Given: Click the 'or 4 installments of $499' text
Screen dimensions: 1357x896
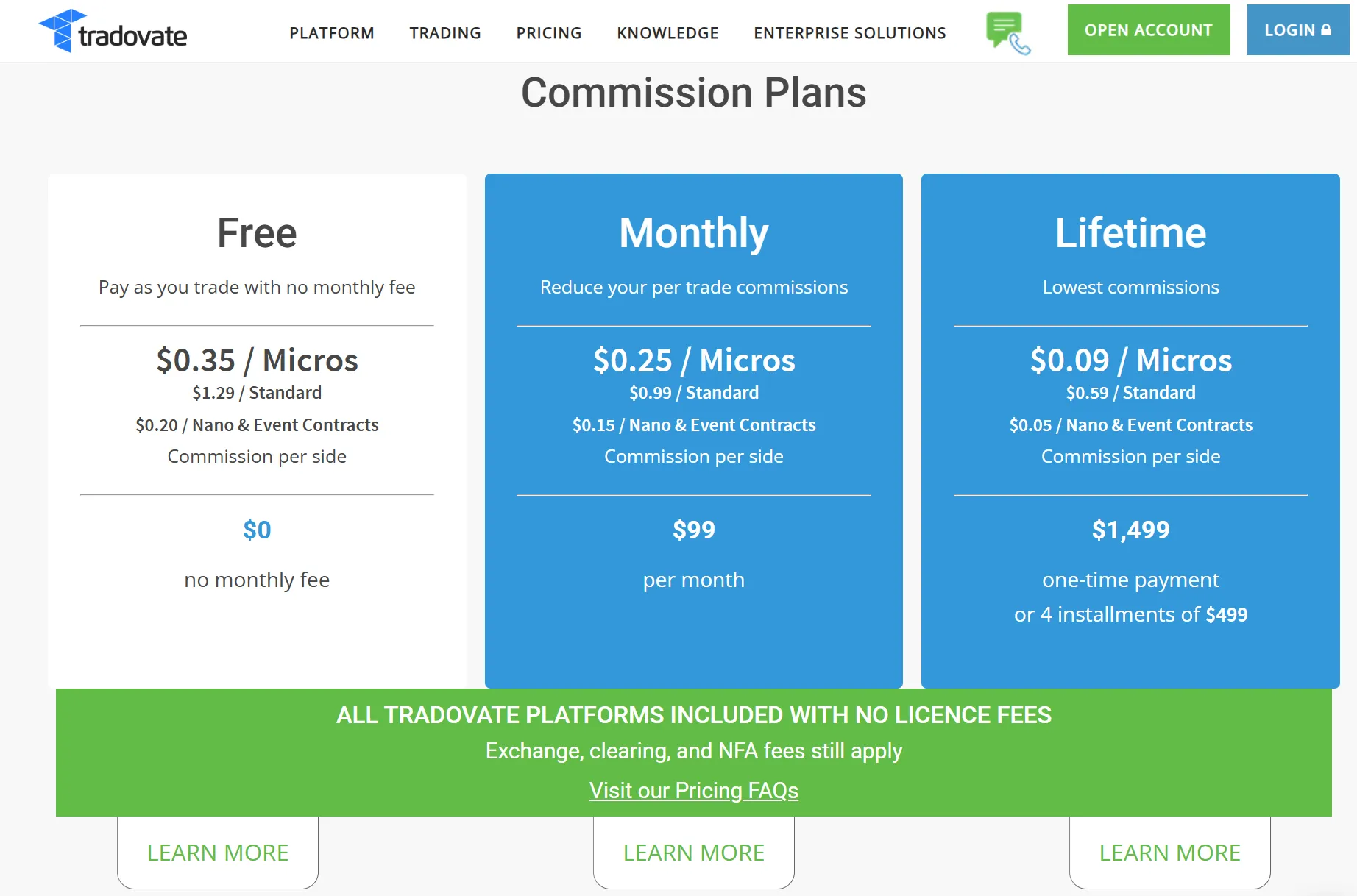Looking at the screenshot, I should [x=1131, y=614].
